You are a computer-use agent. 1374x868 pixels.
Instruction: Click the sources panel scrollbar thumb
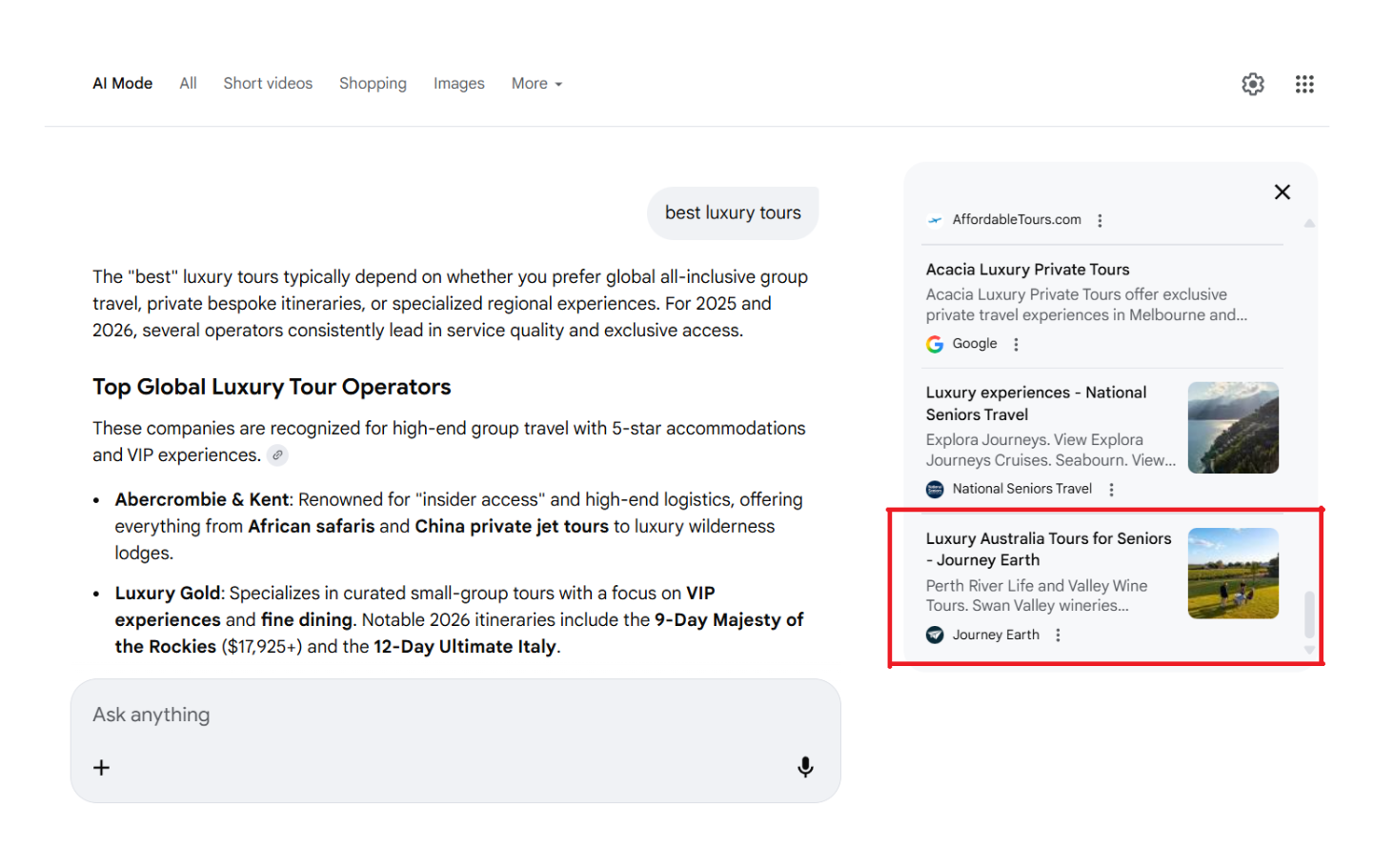point(1309,615)
